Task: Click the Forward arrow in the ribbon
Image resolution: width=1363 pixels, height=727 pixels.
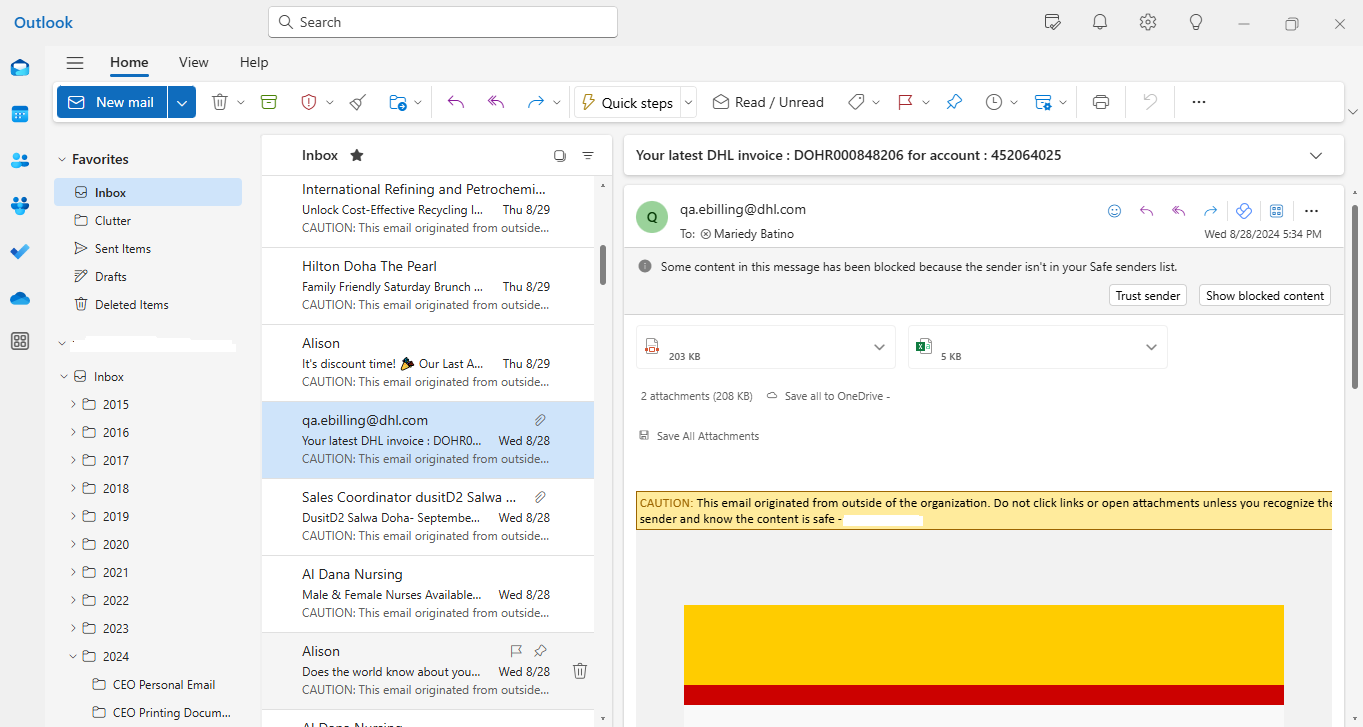Action: (536, 102)
